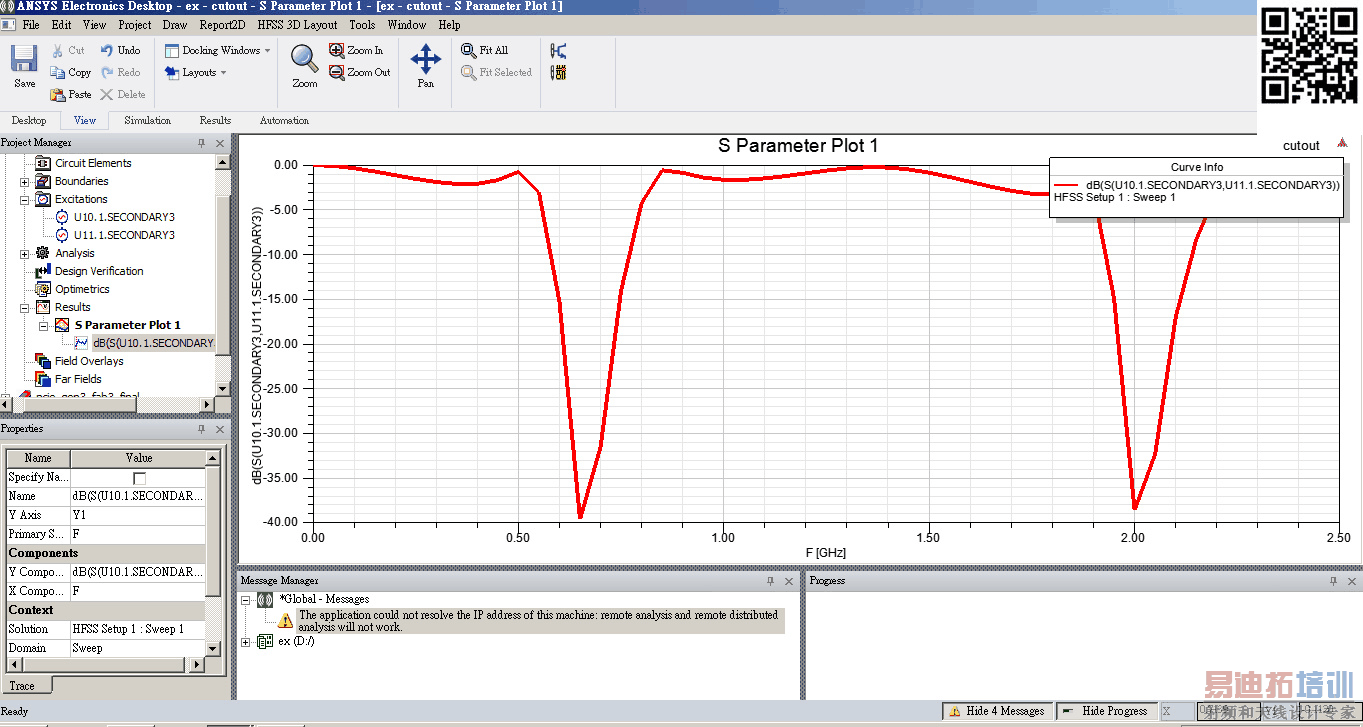Pin the Message Manager panel
1363x727 pixels.
click(771, 580)
